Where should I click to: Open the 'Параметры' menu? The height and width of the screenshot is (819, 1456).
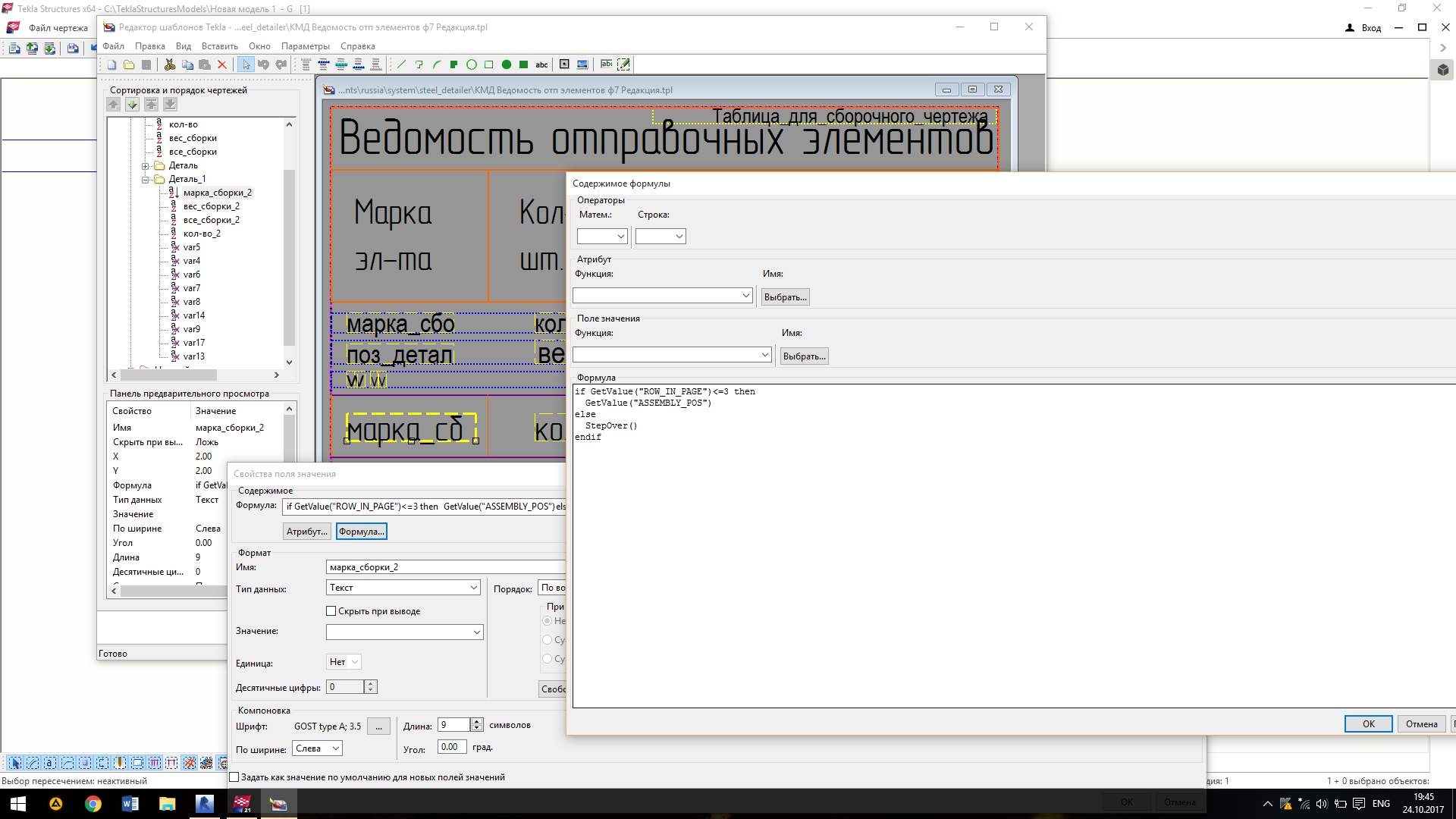pos(305,46)
